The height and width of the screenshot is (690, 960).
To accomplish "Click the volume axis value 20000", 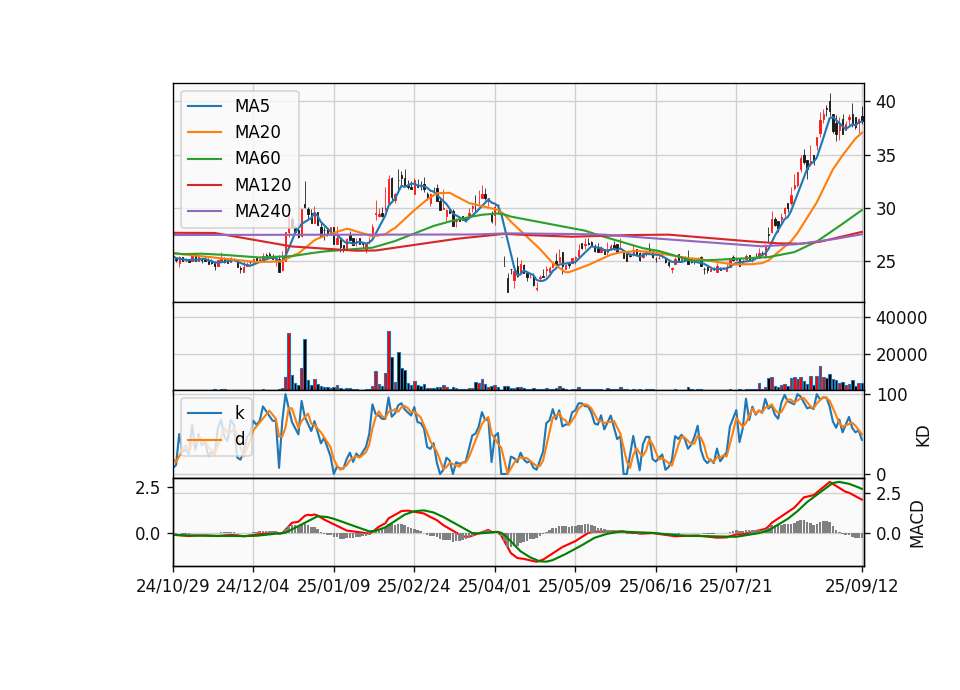I will pyautogui.click(x=902, y=355).
